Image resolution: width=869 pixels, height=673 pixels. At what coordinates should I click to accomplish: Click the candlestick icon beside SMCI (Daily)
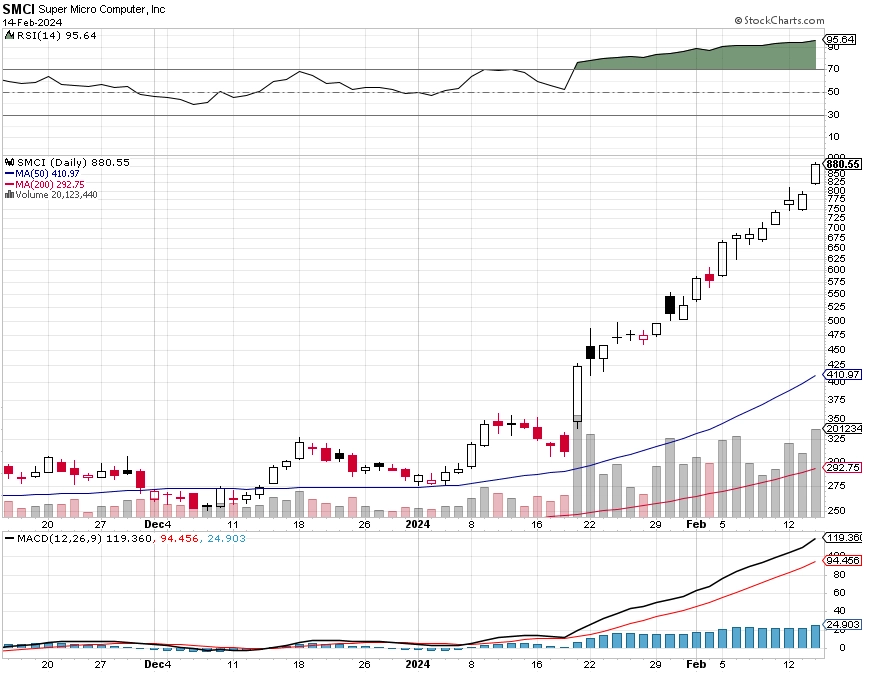pos(9,162)
